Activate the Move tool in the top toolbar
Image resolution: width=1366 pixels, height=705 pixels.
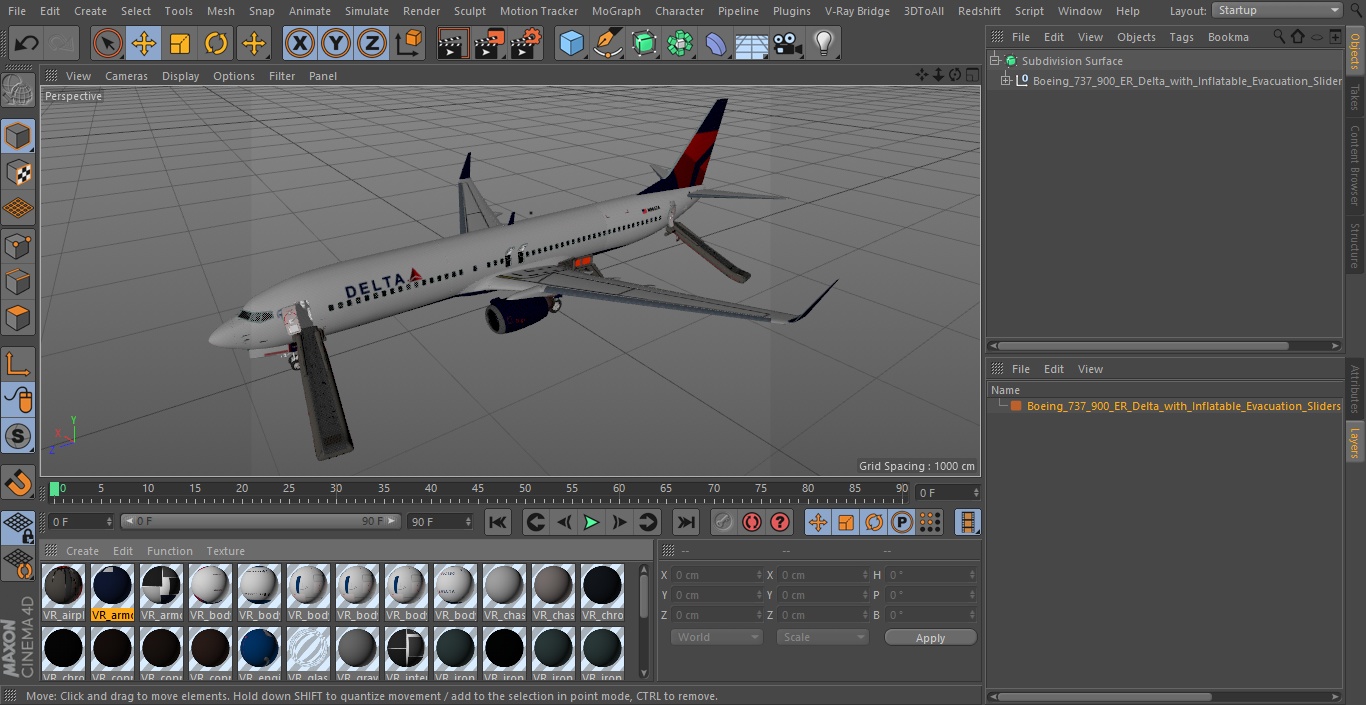[144, 43]
